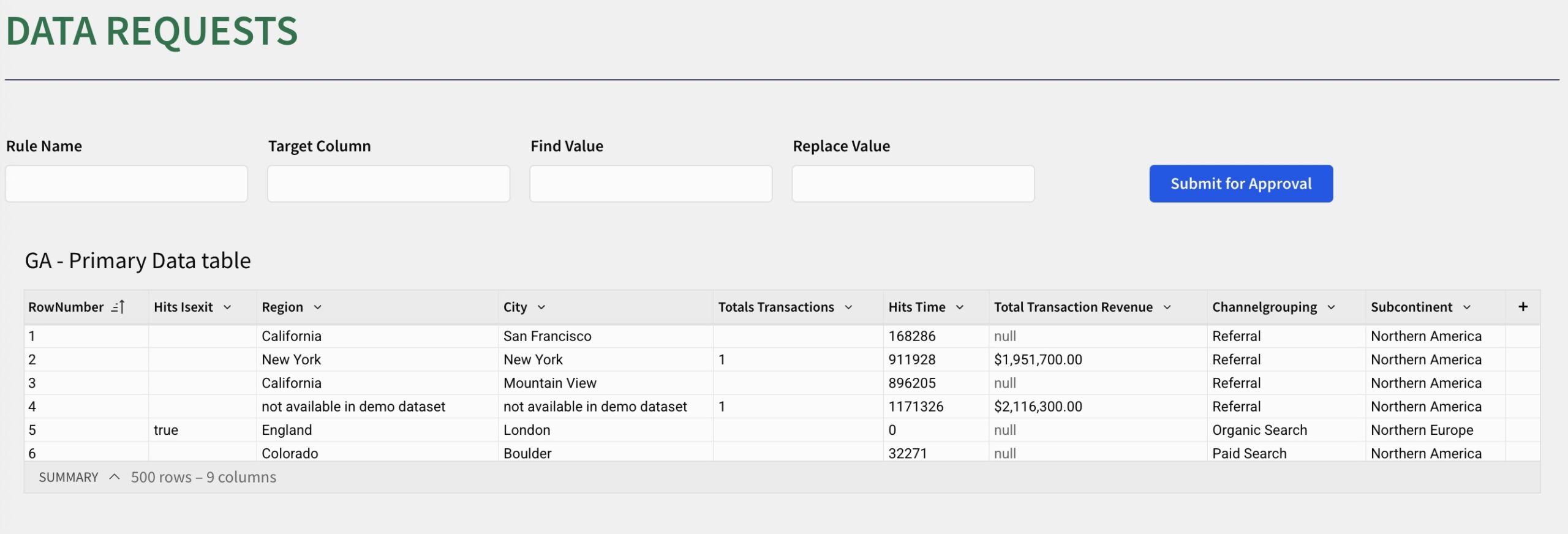Click the $1,951,700.00 revenue cell
Screen dimensions: 1568x534
click(1038, 359)
